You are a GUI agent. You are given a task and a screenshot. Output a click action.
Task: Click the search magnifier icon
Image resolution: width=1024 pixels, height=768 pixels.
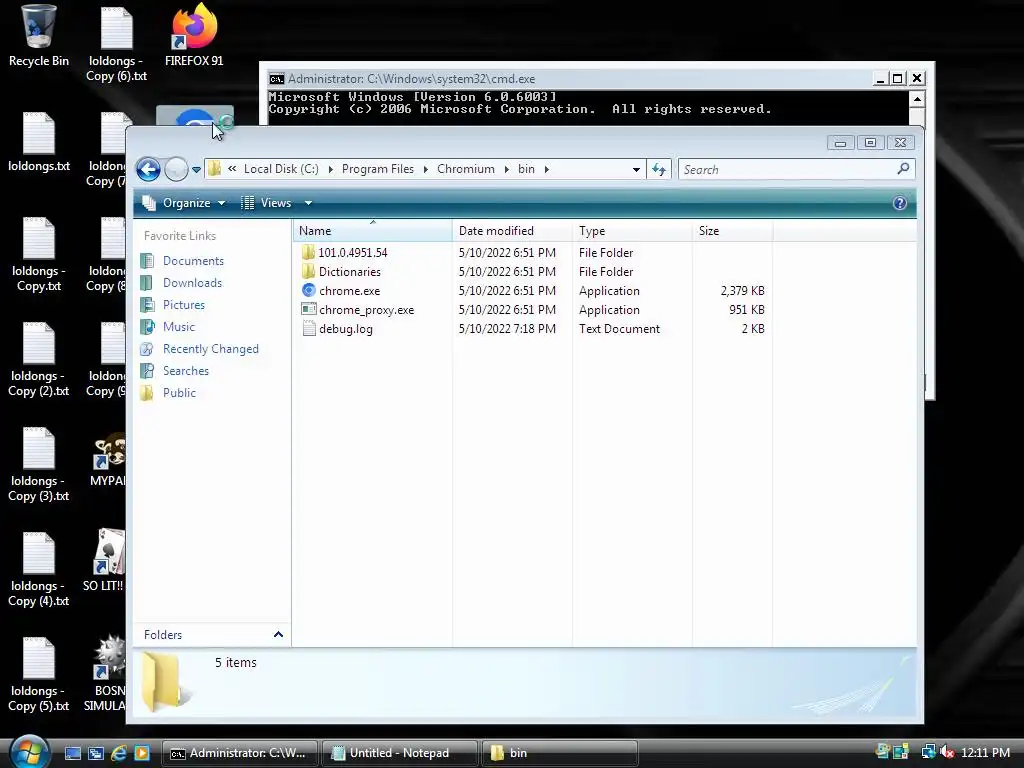(x=903, y=169)
